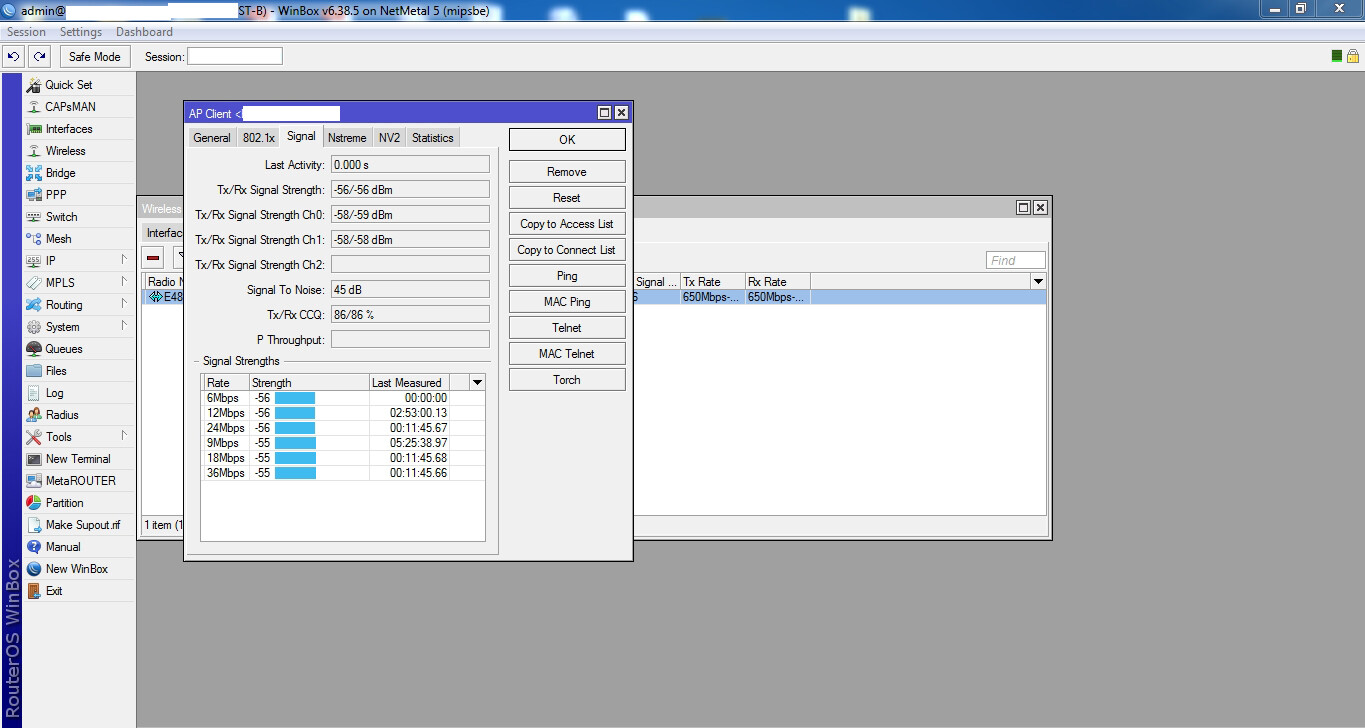Click the MAC Ping button
The height and width of the screenshot is (728, 1365).
point(567,302)
